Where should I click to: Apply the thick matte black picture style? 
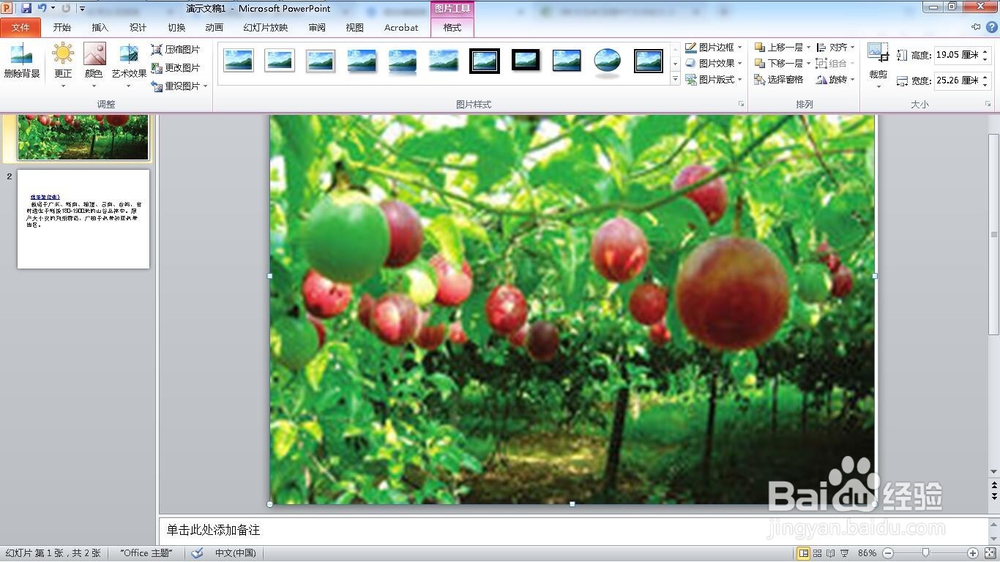pos(526,61)
